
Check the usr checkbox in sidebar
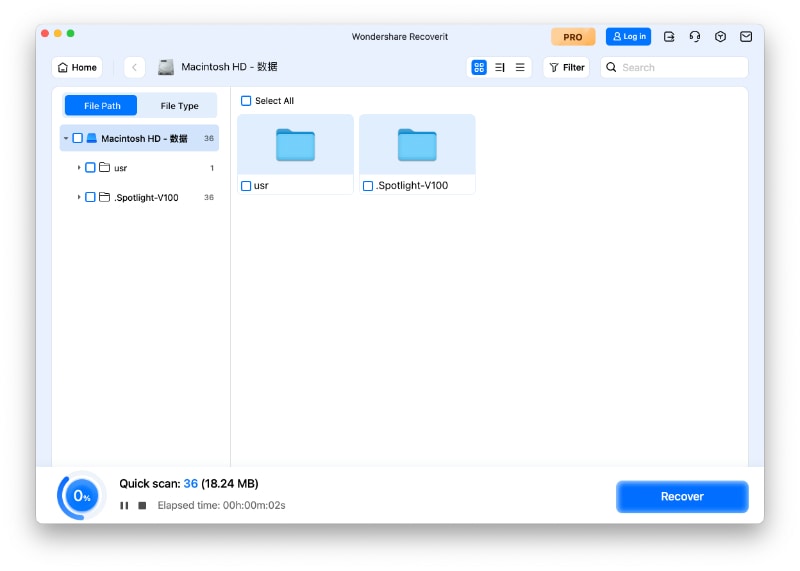click(x=90, y=167)
